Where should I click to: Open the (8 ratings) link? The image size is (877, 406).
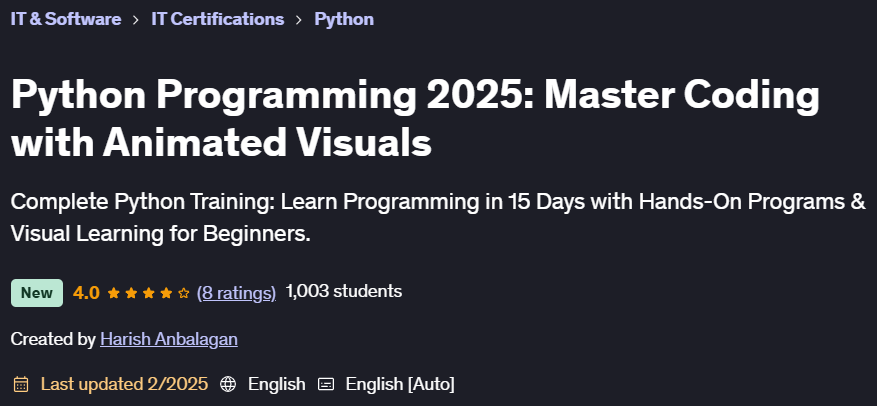pyautogui.click(x=237, y=292)
